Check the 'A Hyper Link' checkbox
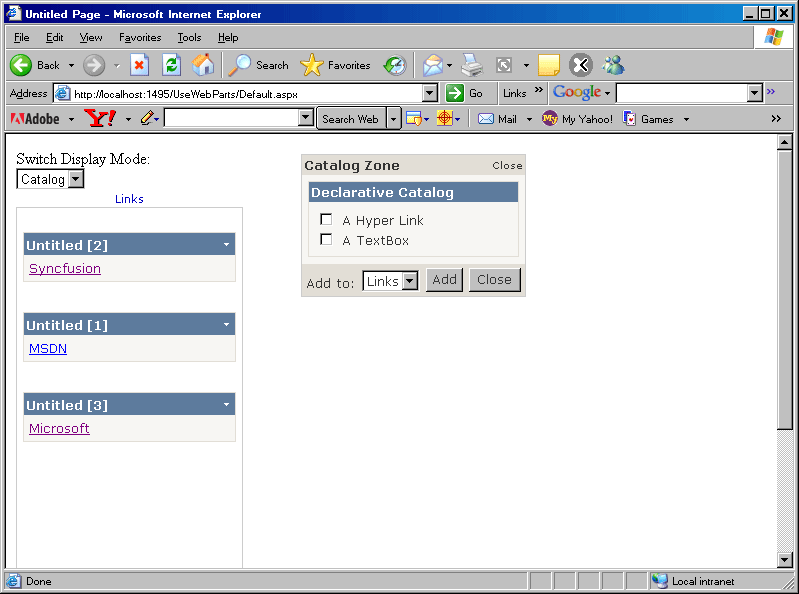Image resolution: width=799 pixels, height=594 pixels. (x=326, y=220)
